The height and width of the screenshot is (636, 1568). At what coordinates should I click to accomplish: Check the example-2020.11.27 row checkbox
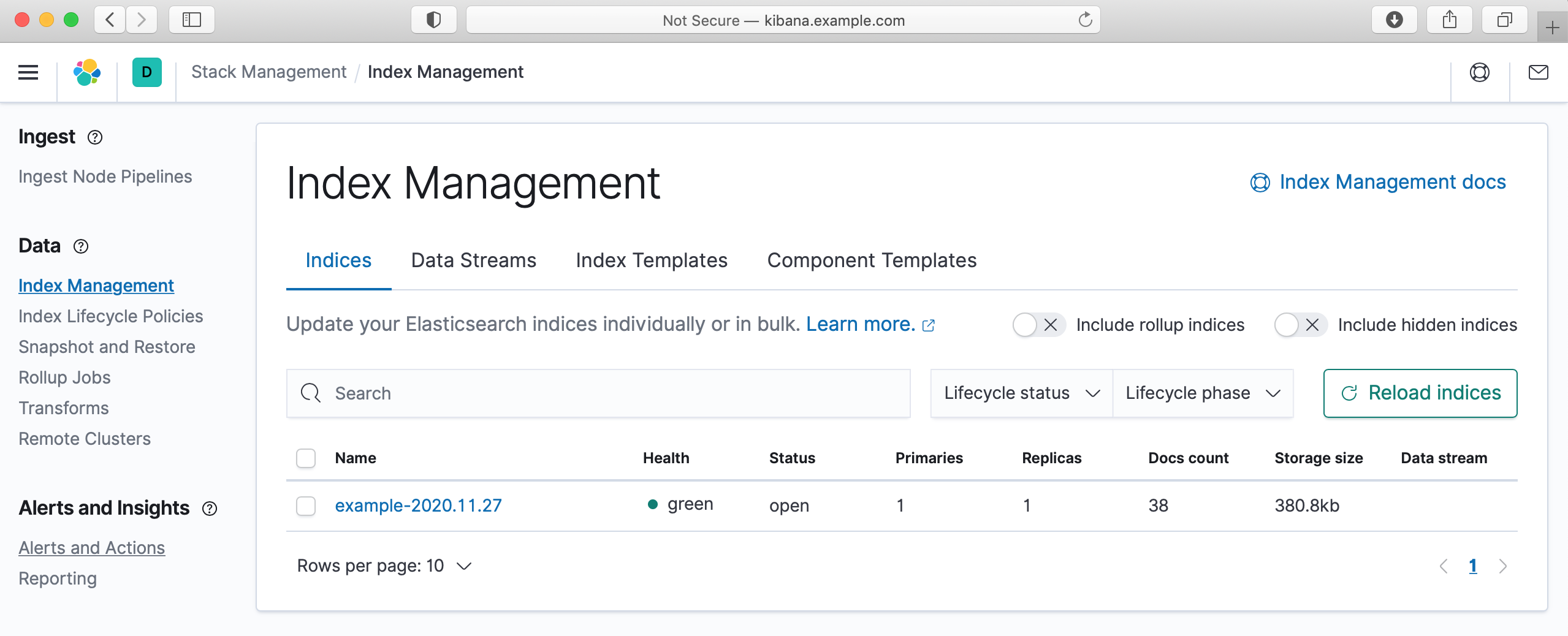(306, 506)
